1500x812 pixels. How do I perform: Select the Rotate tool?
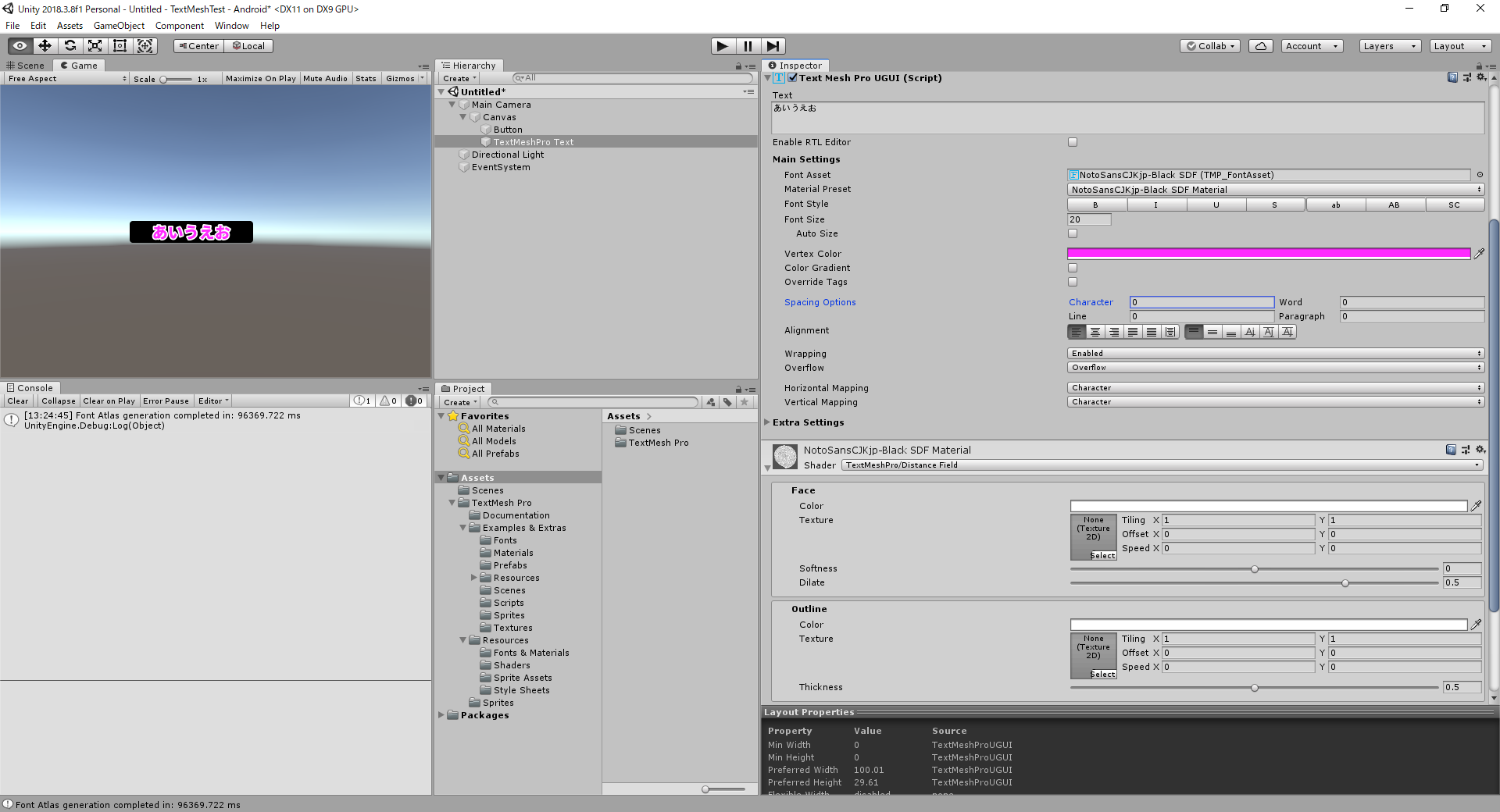70,46
